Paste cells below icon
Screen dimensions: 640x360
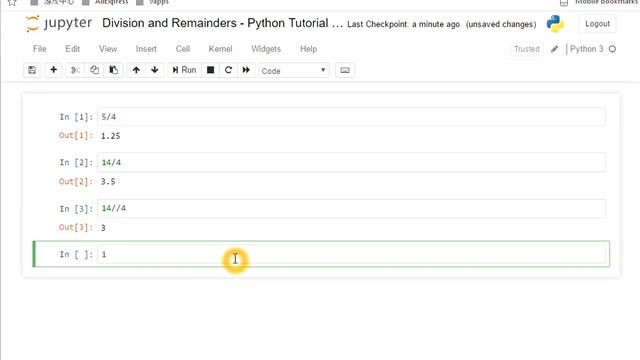(113, 70)
